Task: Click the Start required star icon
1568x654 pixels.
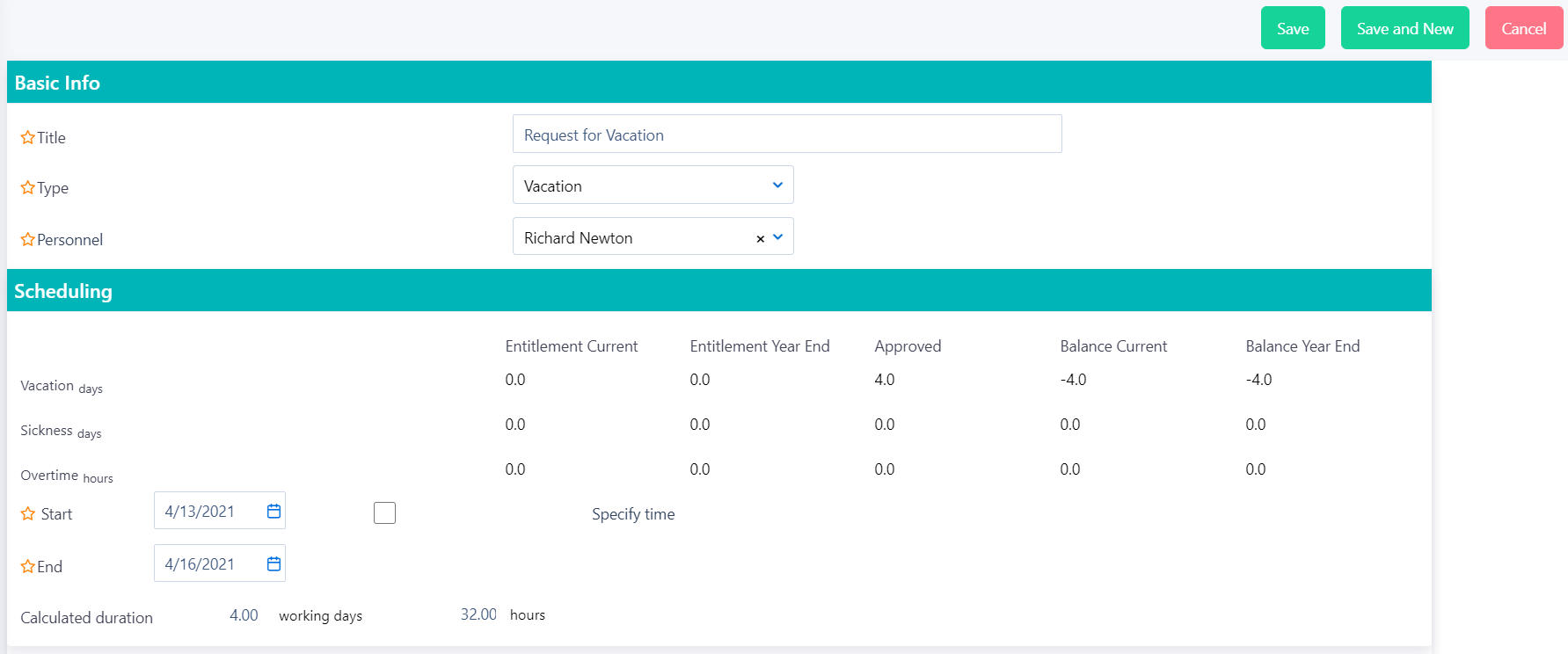Action: (28, 513)
